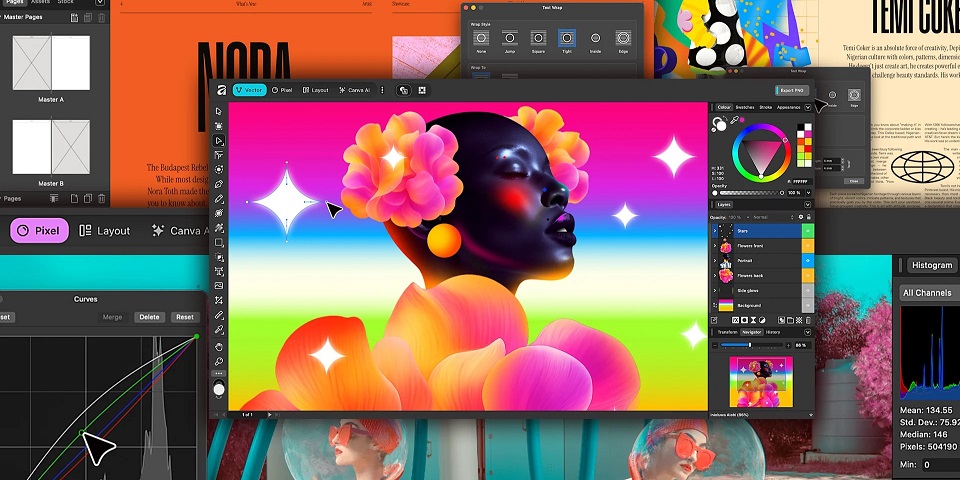The height and width of the screenshot is (480, 960).
Task: Select the Pen tool
Action: 219,184
